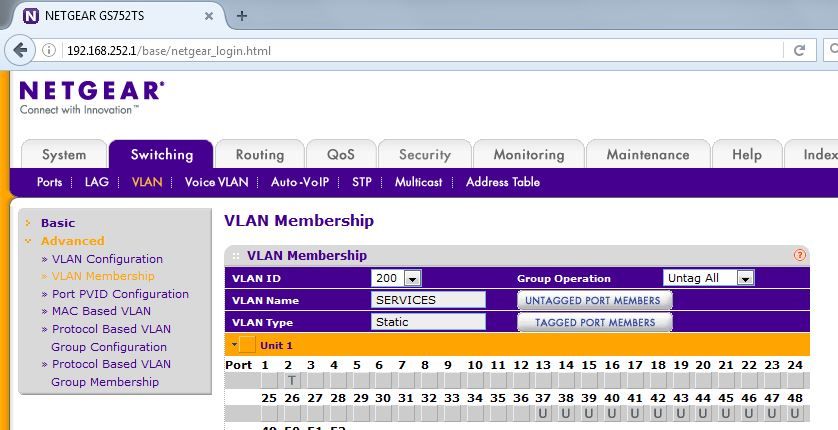838x430 pixels.
Task: Open STP submenu item
Action: click(x=362, y=182)
